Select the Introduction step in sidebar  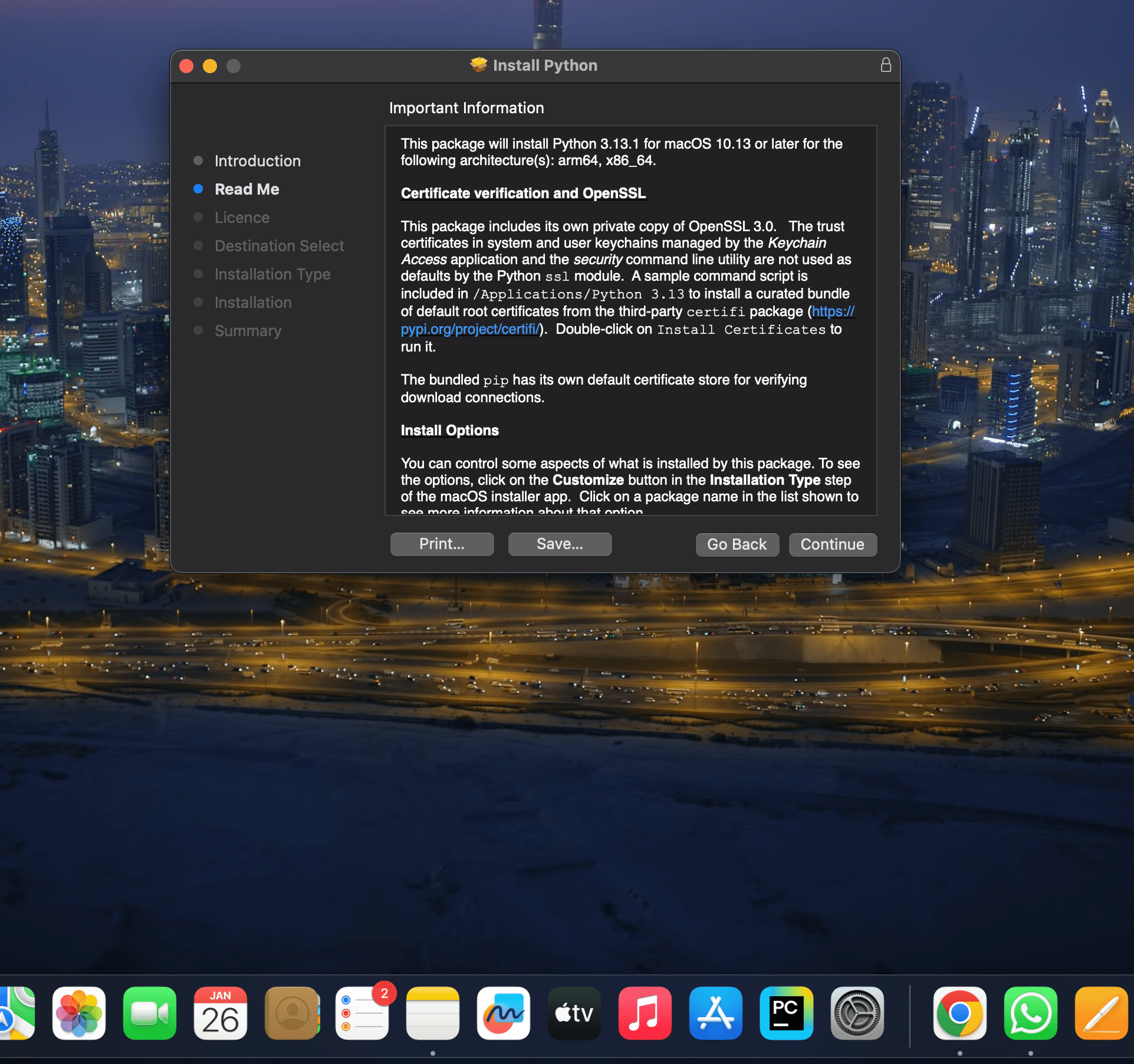(257, 161)
